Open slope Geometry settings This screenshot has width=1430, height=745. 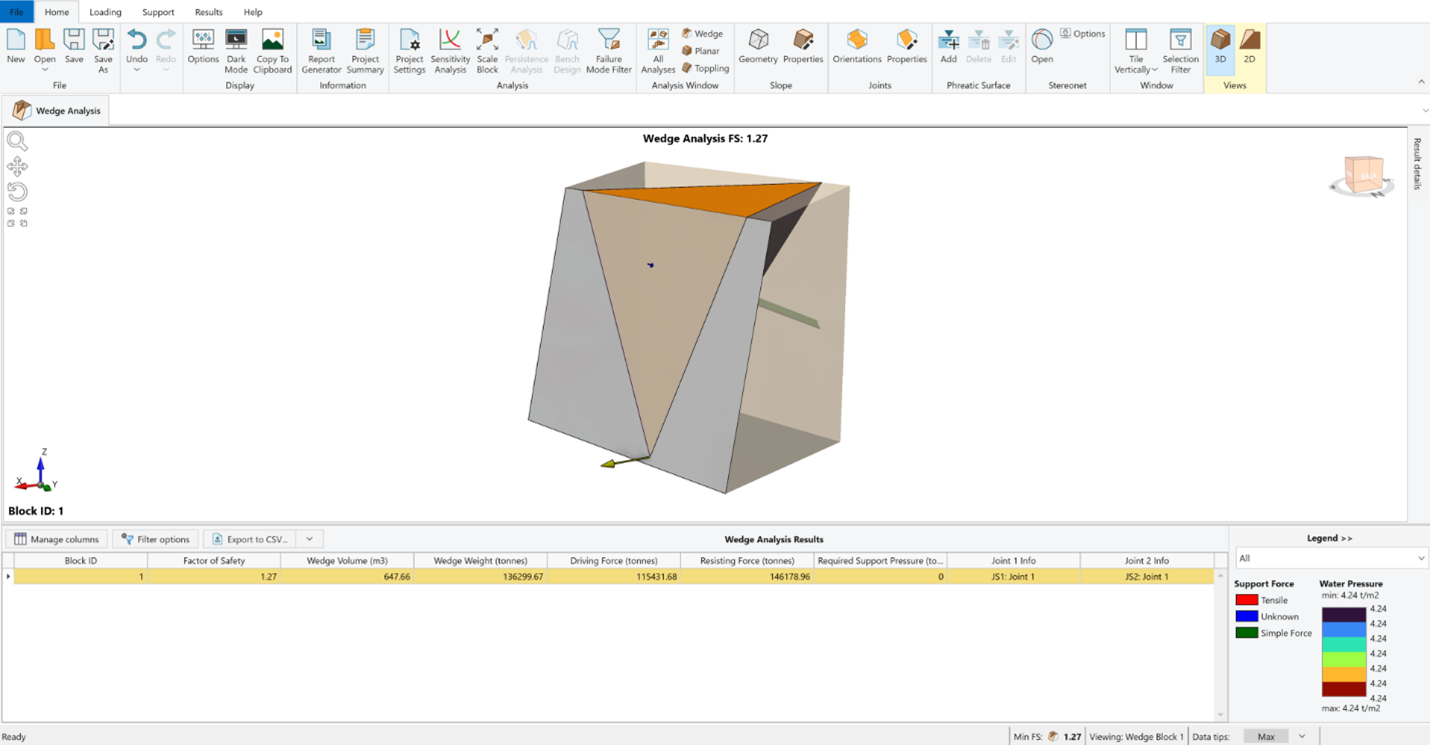coord(758,46)
